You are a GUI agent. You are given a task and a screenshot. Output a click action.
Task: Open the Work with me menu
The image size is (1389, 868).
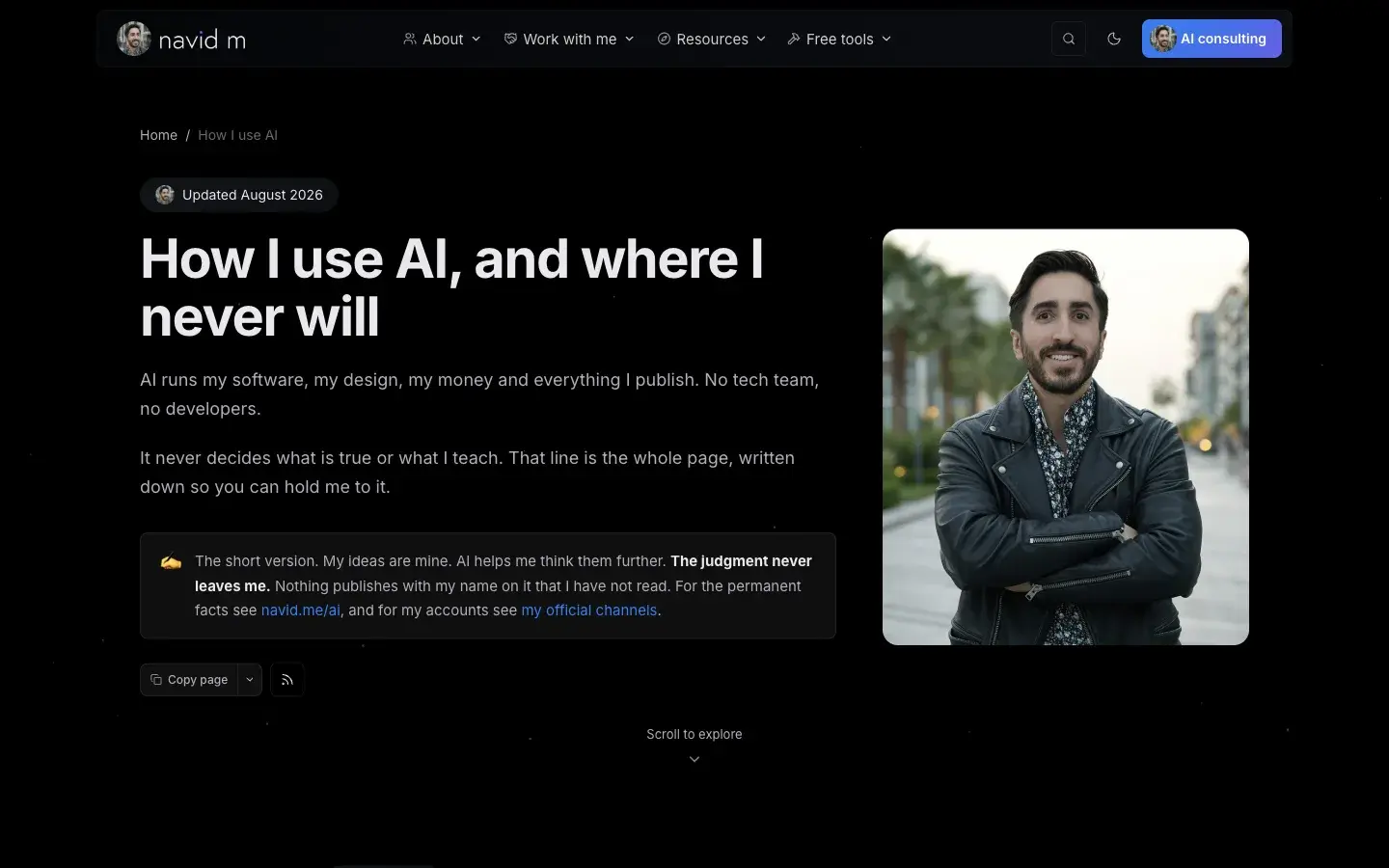pyautogui.click(x=569, y=39)
